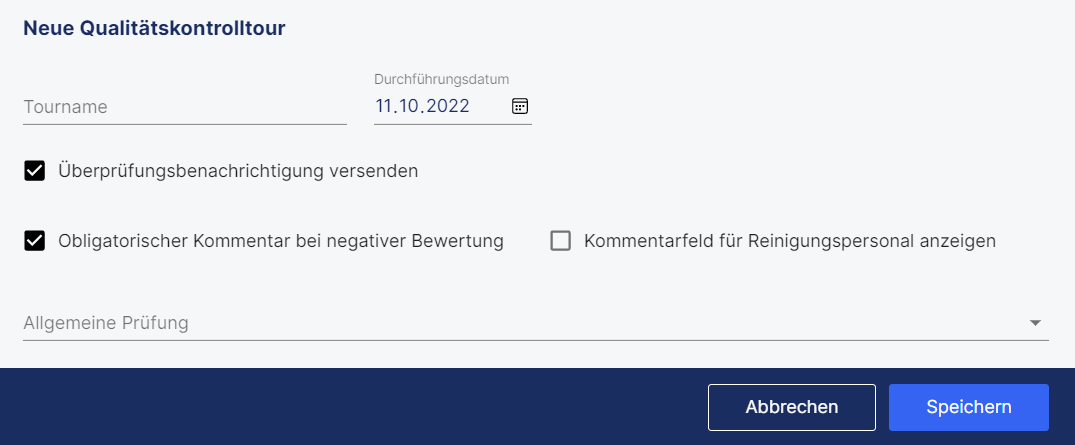1075x445 pixels.
Task: Click the Durchführungsdatum field label
Action: point(442,79)
